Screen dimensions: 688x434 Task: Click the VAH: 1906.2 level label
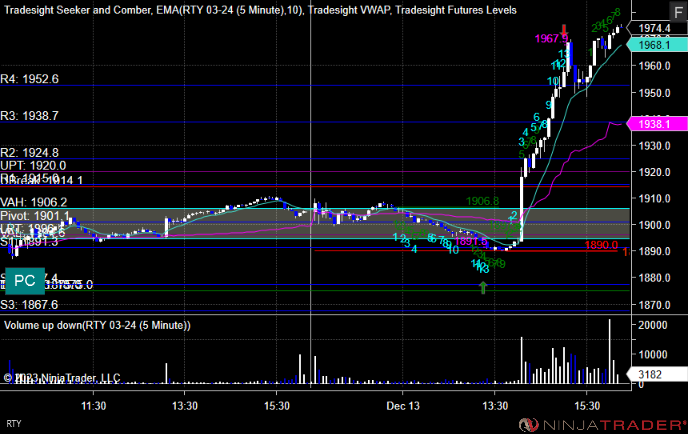[x=34, y=202]
